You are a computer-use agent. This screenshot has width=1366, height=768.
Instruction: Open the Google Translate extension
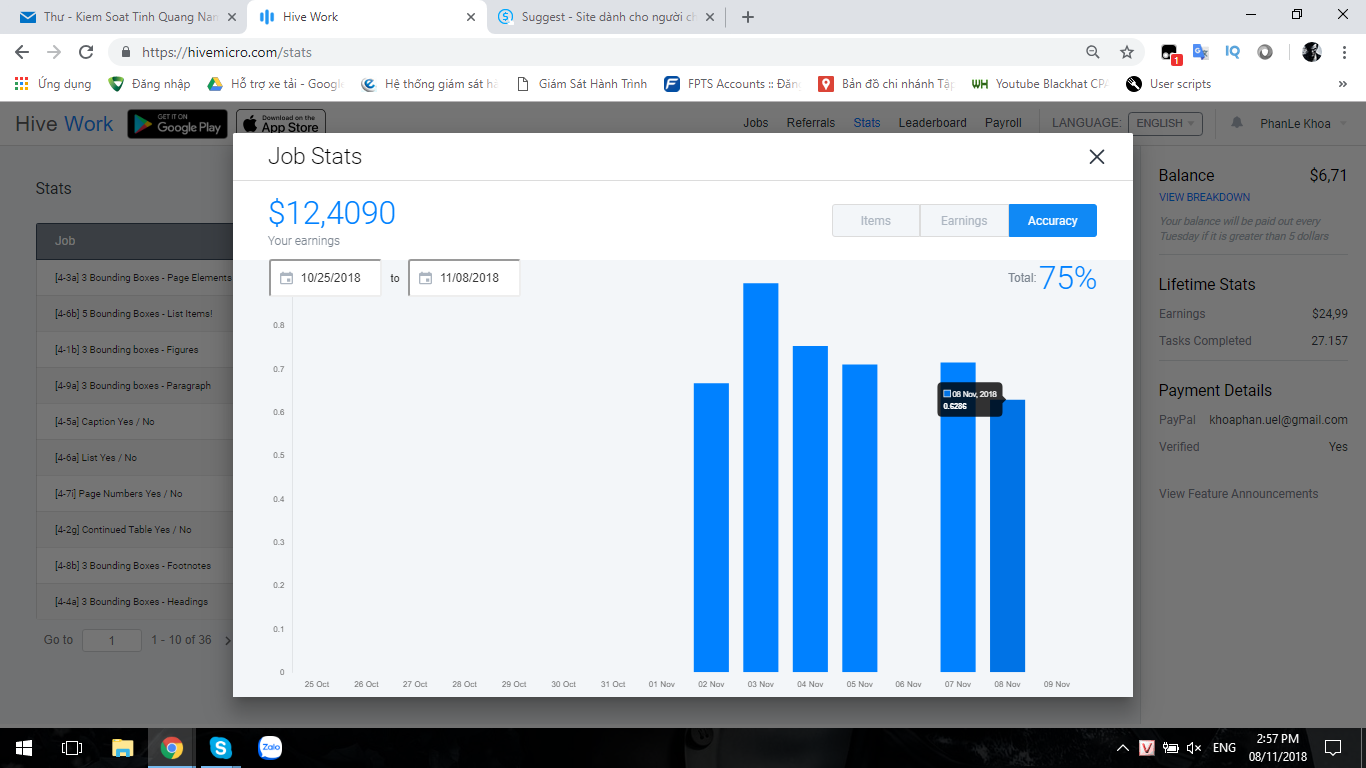click(1201, 52)
